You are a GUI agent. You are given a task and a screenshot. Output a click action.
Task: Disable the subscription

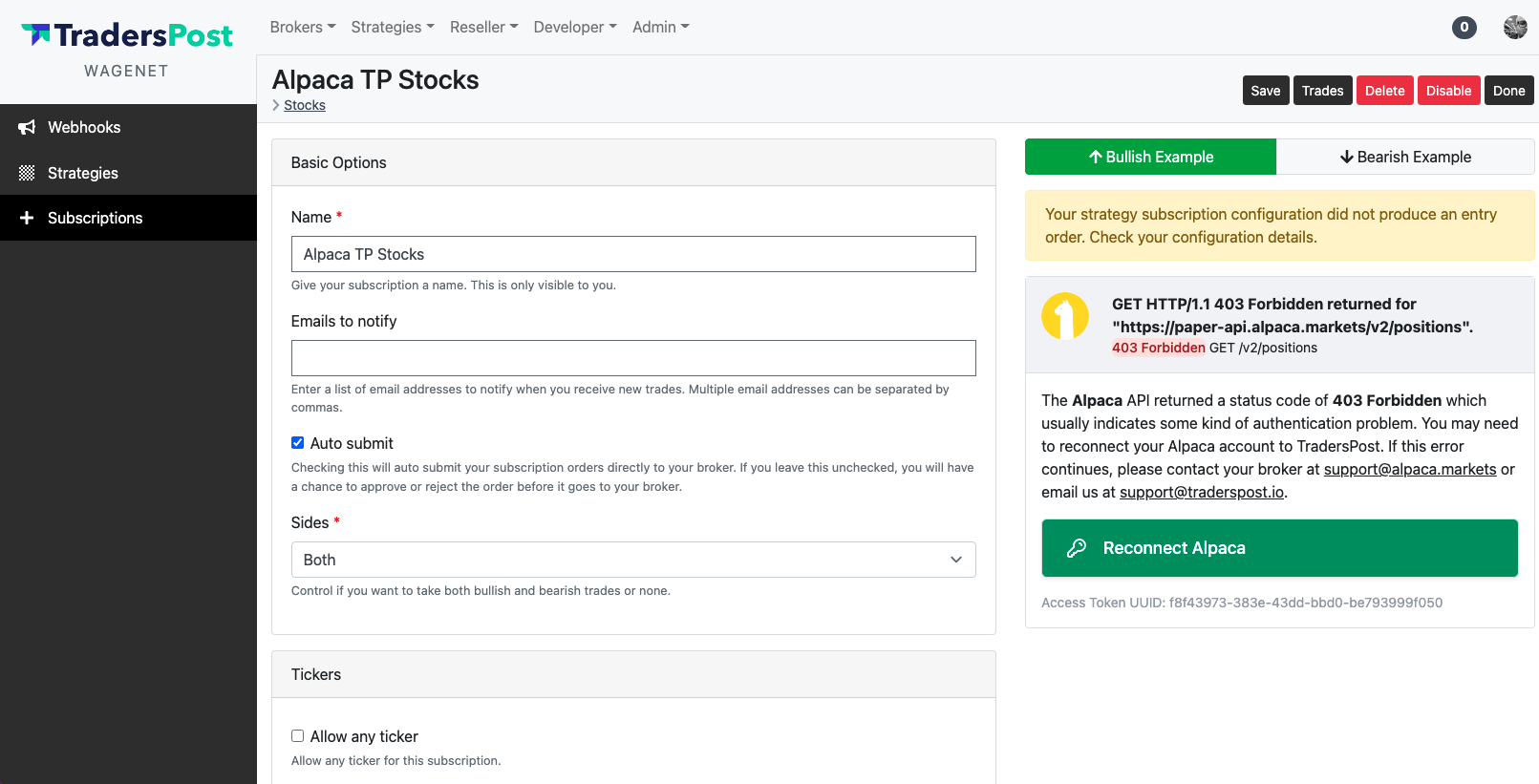click(x=1449, y=91)
